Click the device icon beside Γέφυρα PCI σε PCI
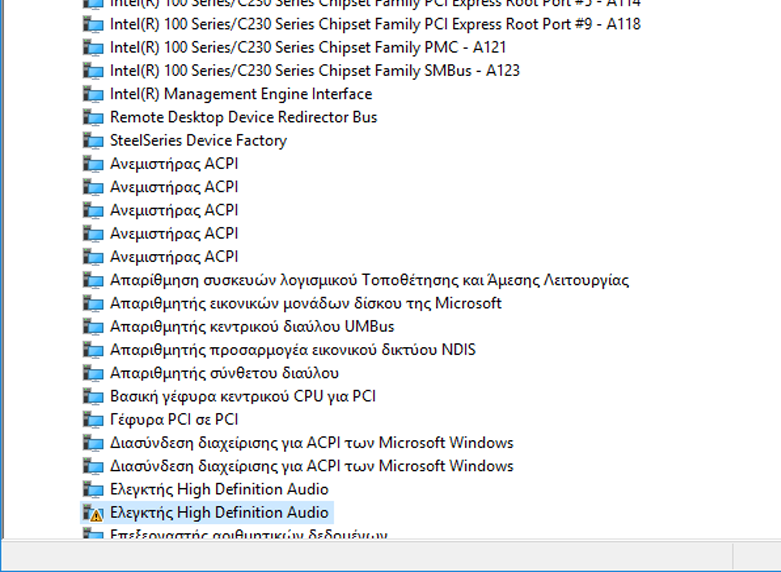Screen dimensions: 781x572 pyautogui.click(x=93, y=420)
